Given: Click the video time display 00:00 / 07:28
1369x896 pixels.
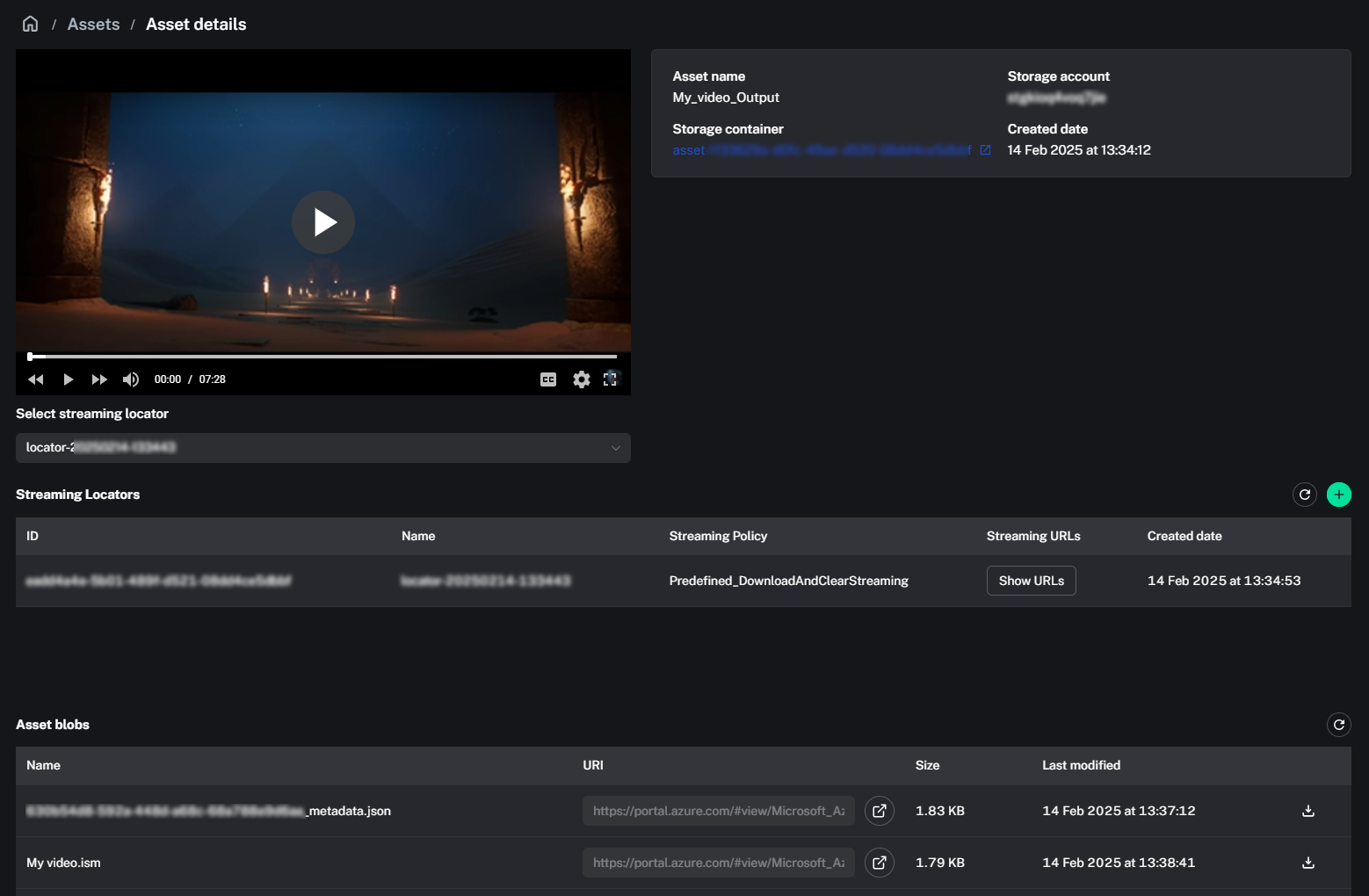Looking at the screenshot, I should pyautogui.click(x=190, y=379).
